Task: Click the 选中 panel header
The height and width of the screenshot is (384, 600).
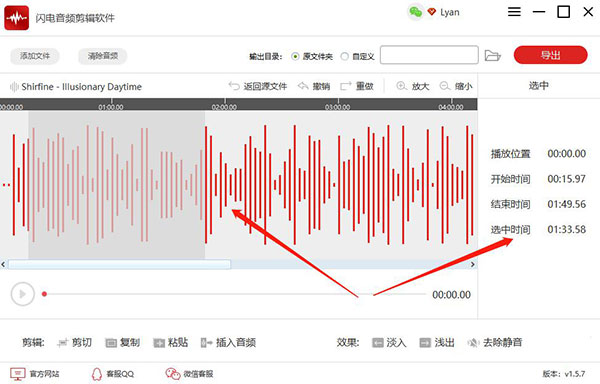Action: [539, 86]
